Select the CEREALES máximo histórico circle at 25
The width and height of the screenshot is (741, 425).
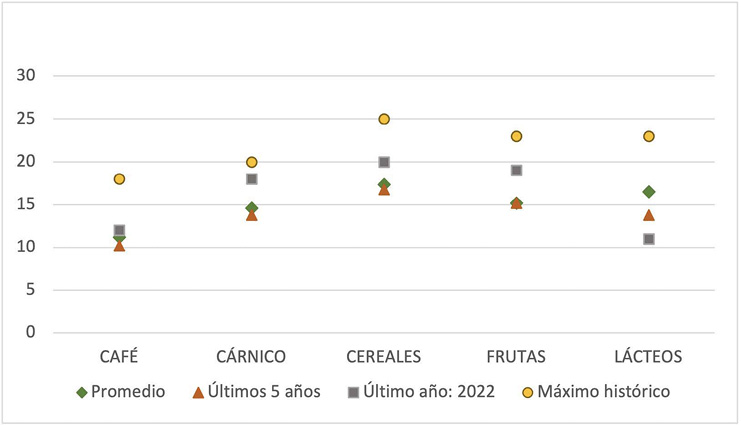tap(384, 119)
